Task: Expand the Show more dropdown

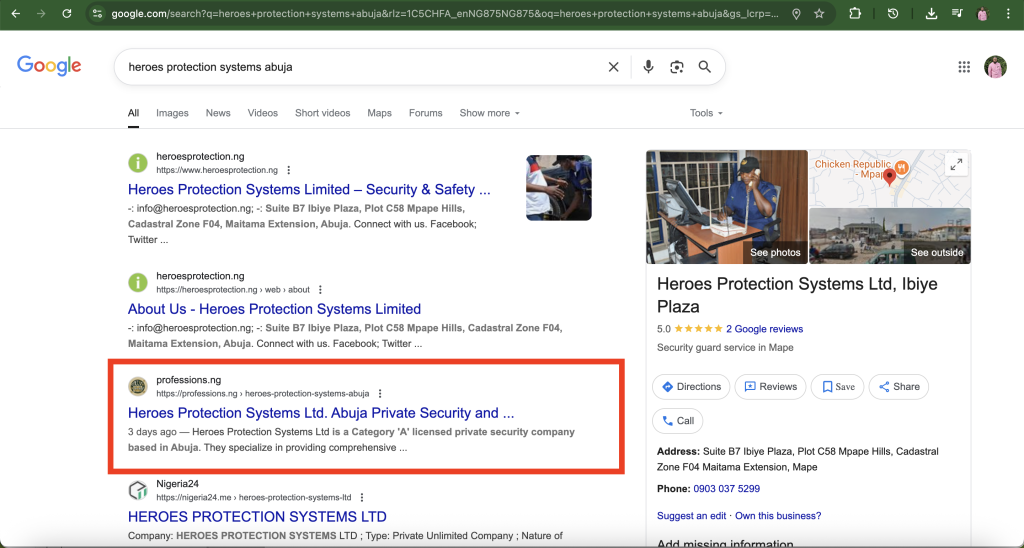Action: [x=490, y=113]
